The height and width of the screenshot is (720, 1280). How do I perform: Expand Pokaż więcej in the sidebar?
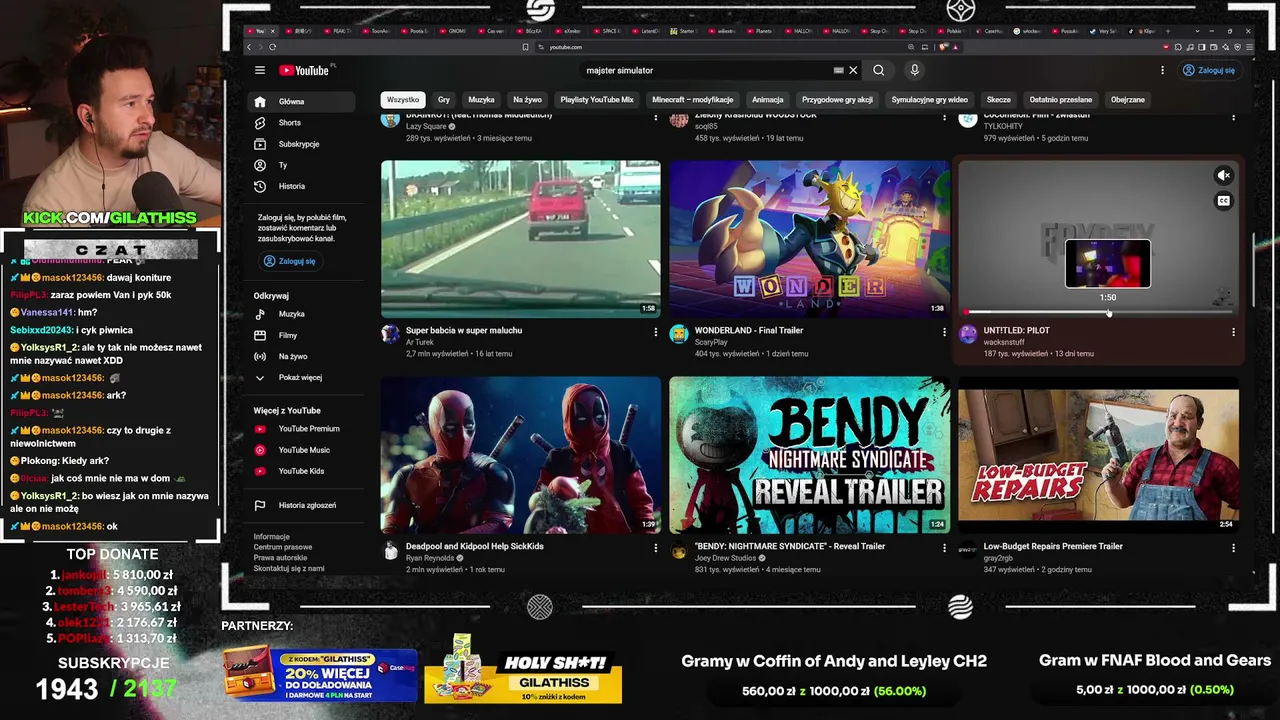300,377
